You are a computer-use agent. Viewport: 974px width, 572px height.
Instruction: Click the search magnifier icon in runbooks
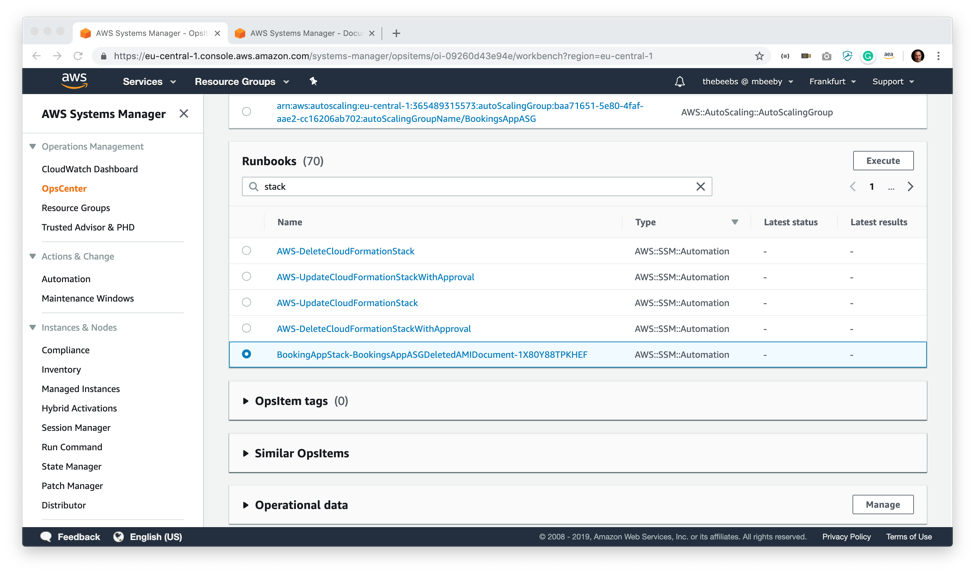coord(253,186)
